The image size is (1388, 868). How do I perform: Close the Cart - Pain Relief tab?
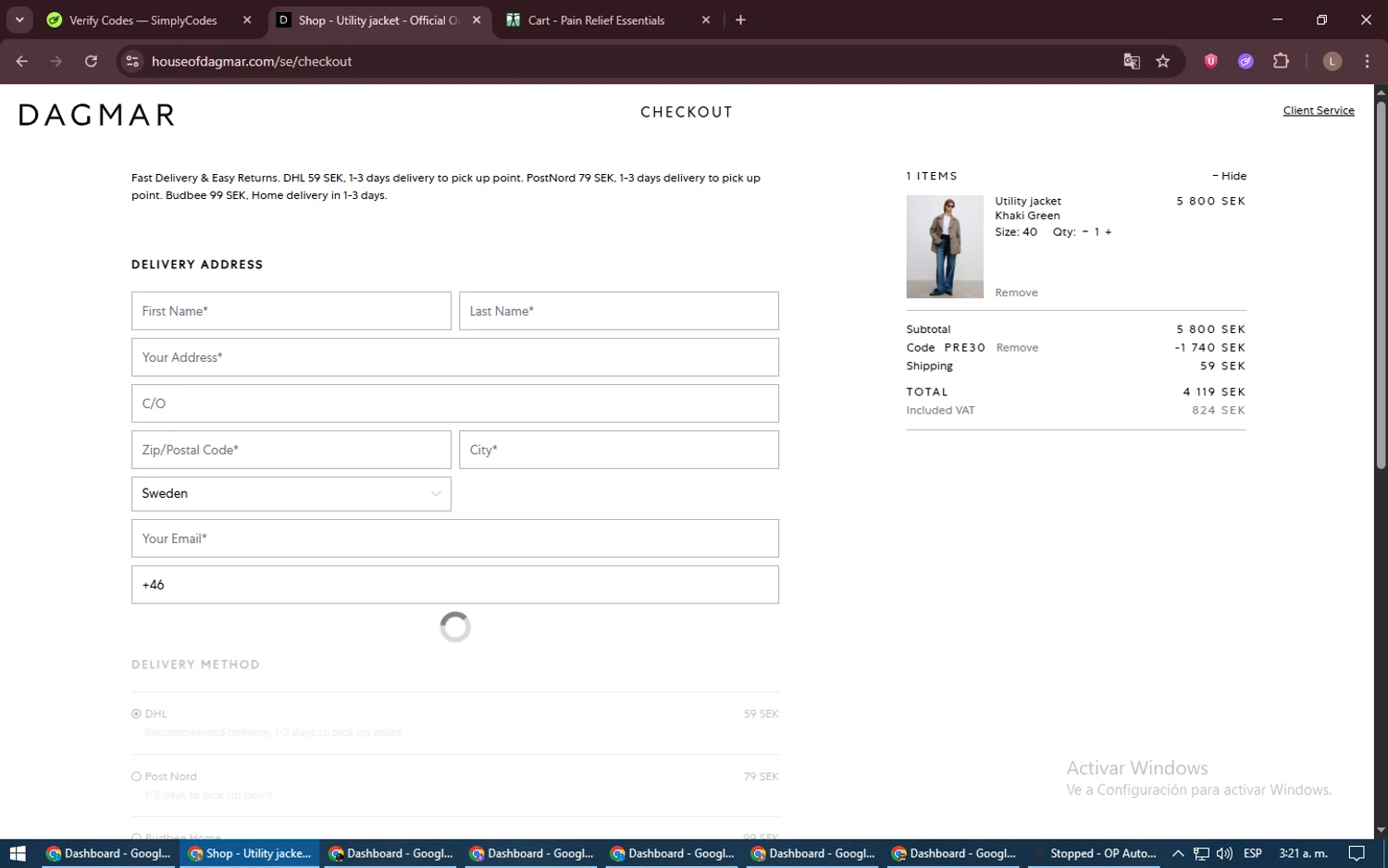[706, 19]
